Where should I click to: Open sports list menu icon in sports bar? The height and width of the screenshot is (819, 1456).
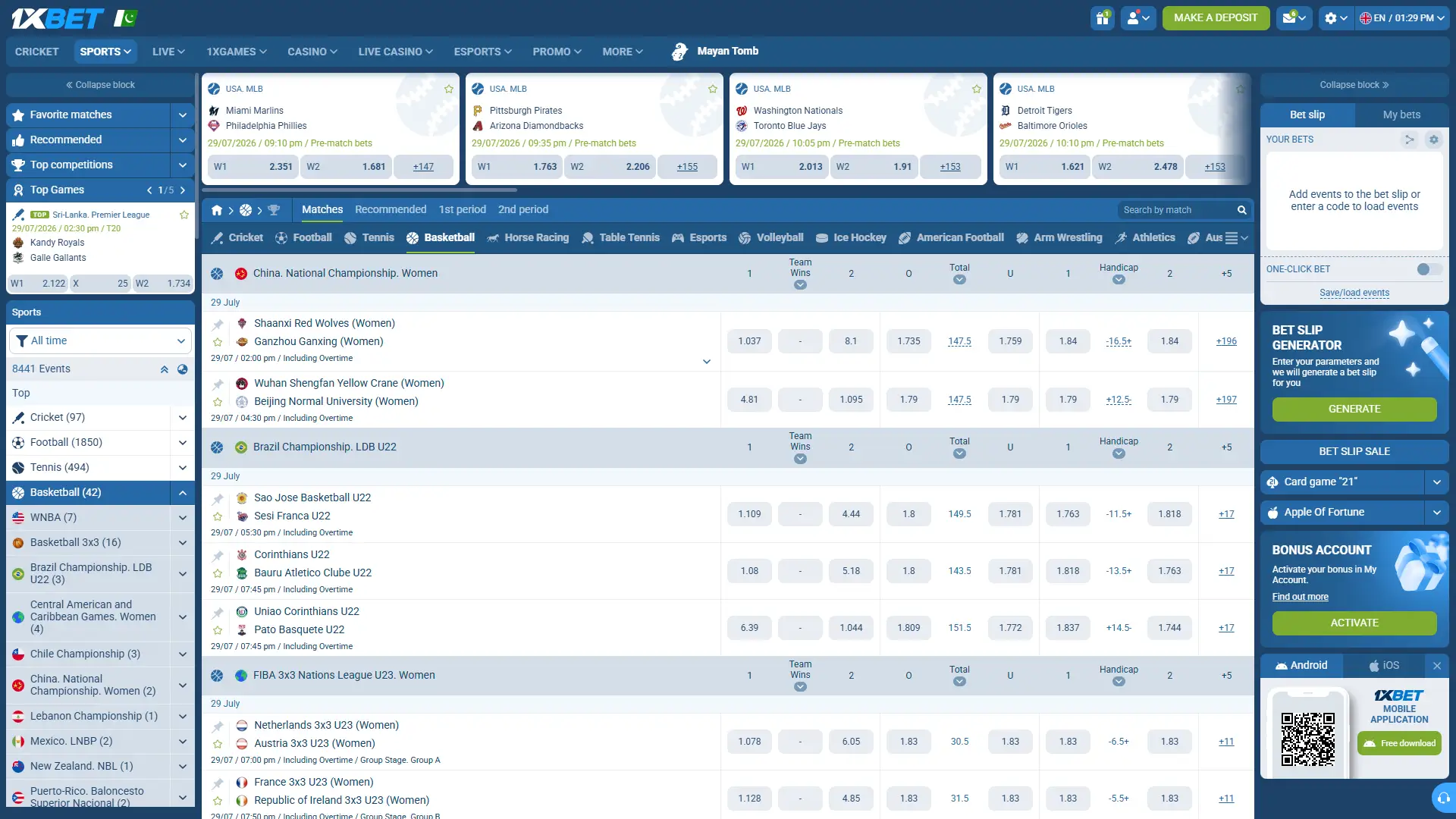point(1236,238)
